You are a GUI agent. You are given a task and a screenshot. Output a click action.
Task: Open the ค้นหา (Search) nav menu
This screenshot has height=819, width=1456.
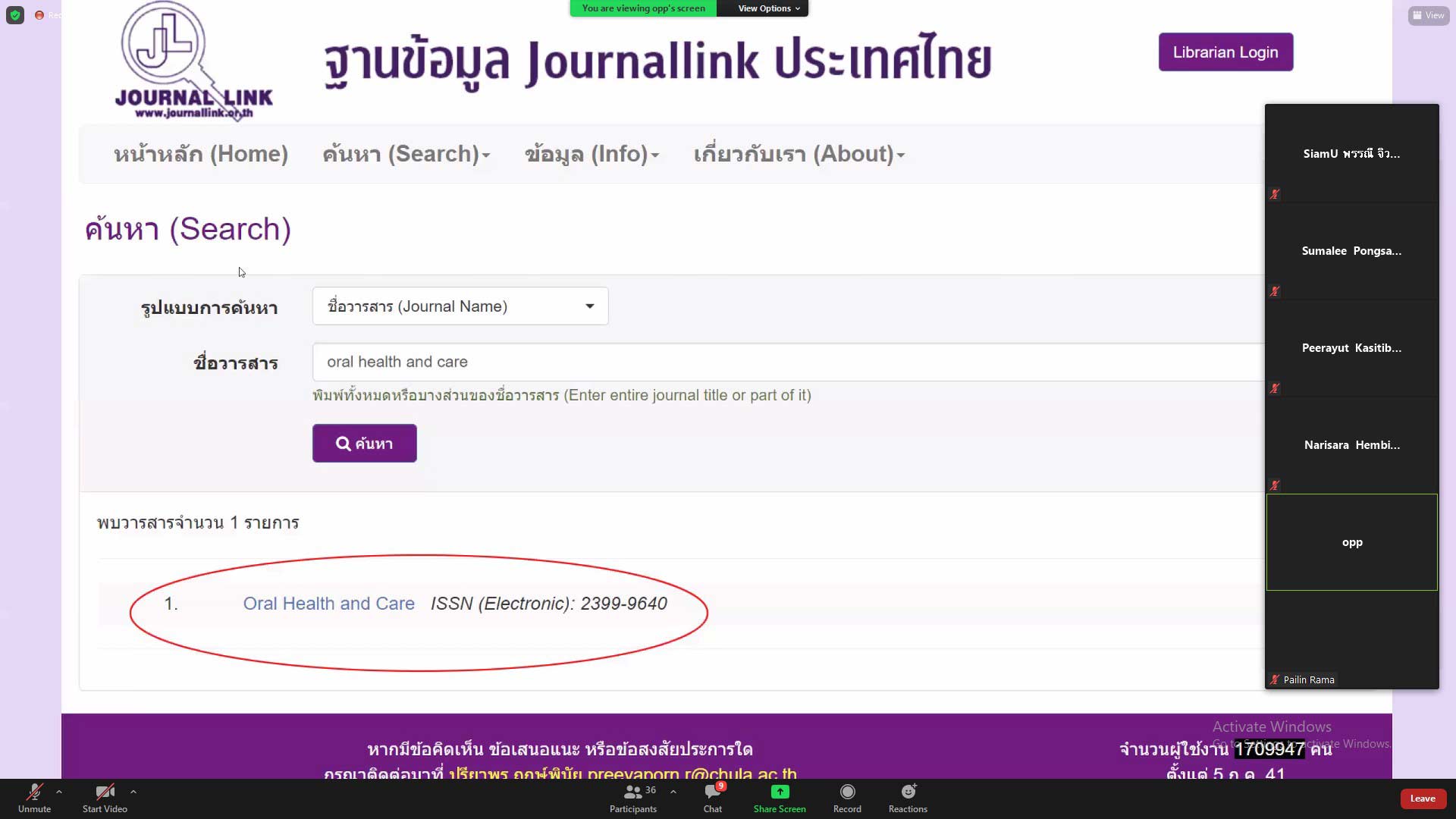(x=406, y=154)
